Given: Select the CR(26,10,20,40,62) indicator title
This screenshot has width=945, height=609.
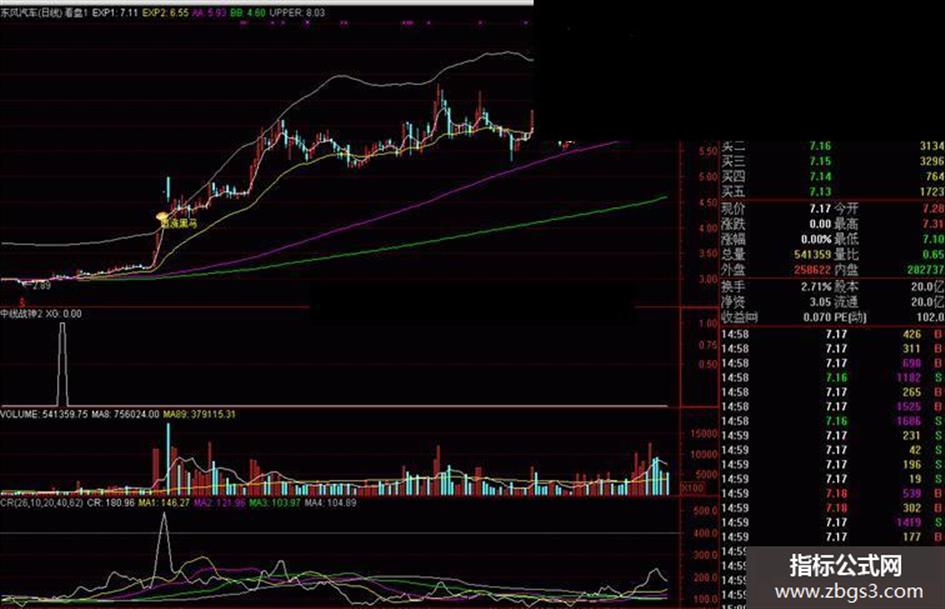Looking at the screenshot, I should (42, 502).
